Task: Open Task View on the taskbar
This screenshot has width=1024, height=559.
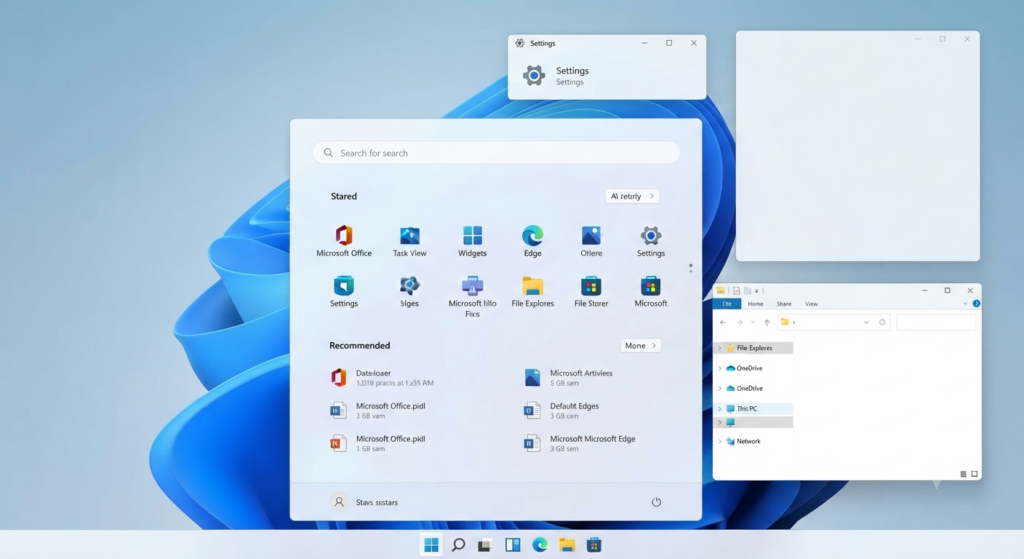Action: click(485, 545)
